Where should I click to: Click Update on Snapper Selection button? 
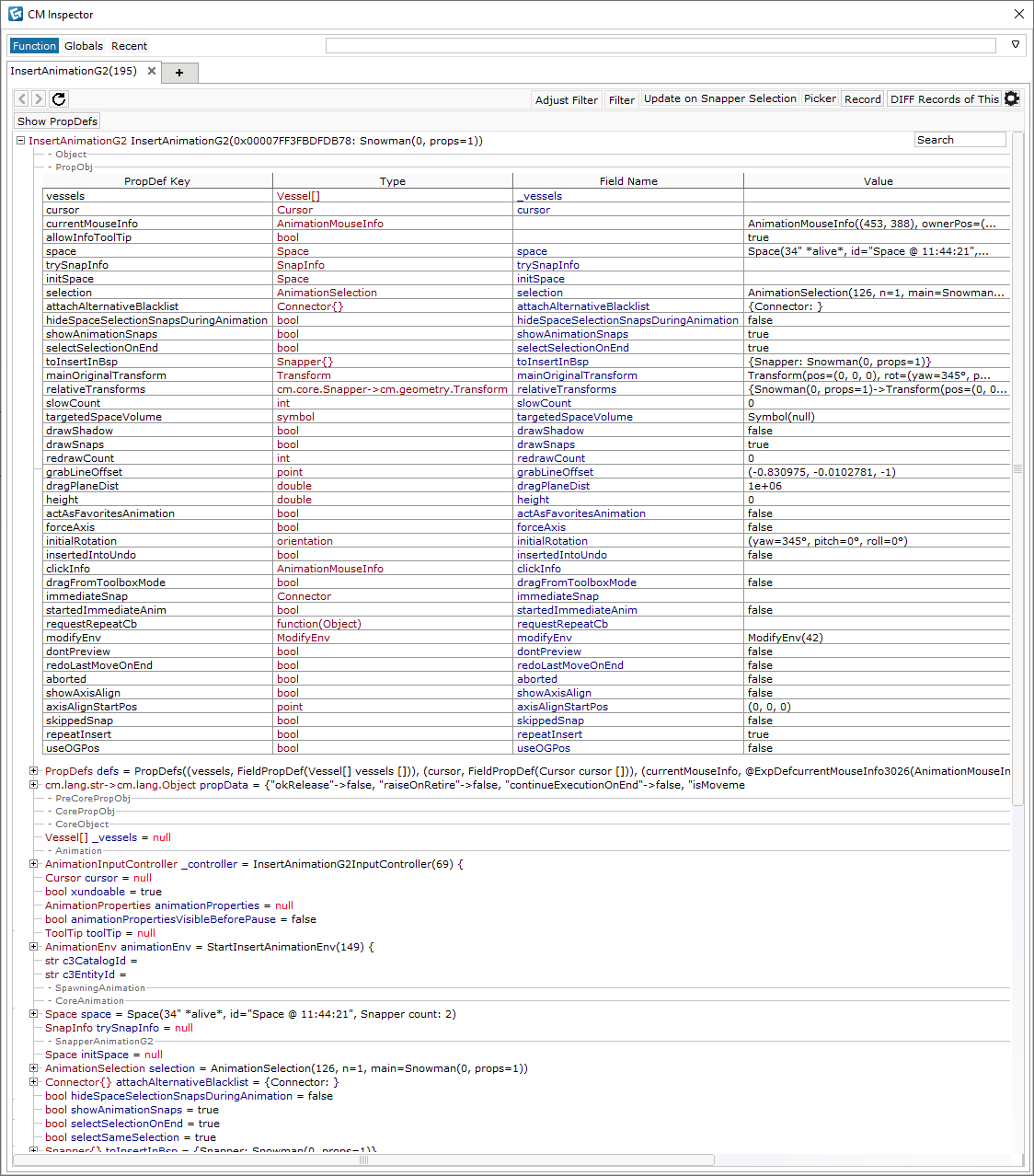coord(720,98)
